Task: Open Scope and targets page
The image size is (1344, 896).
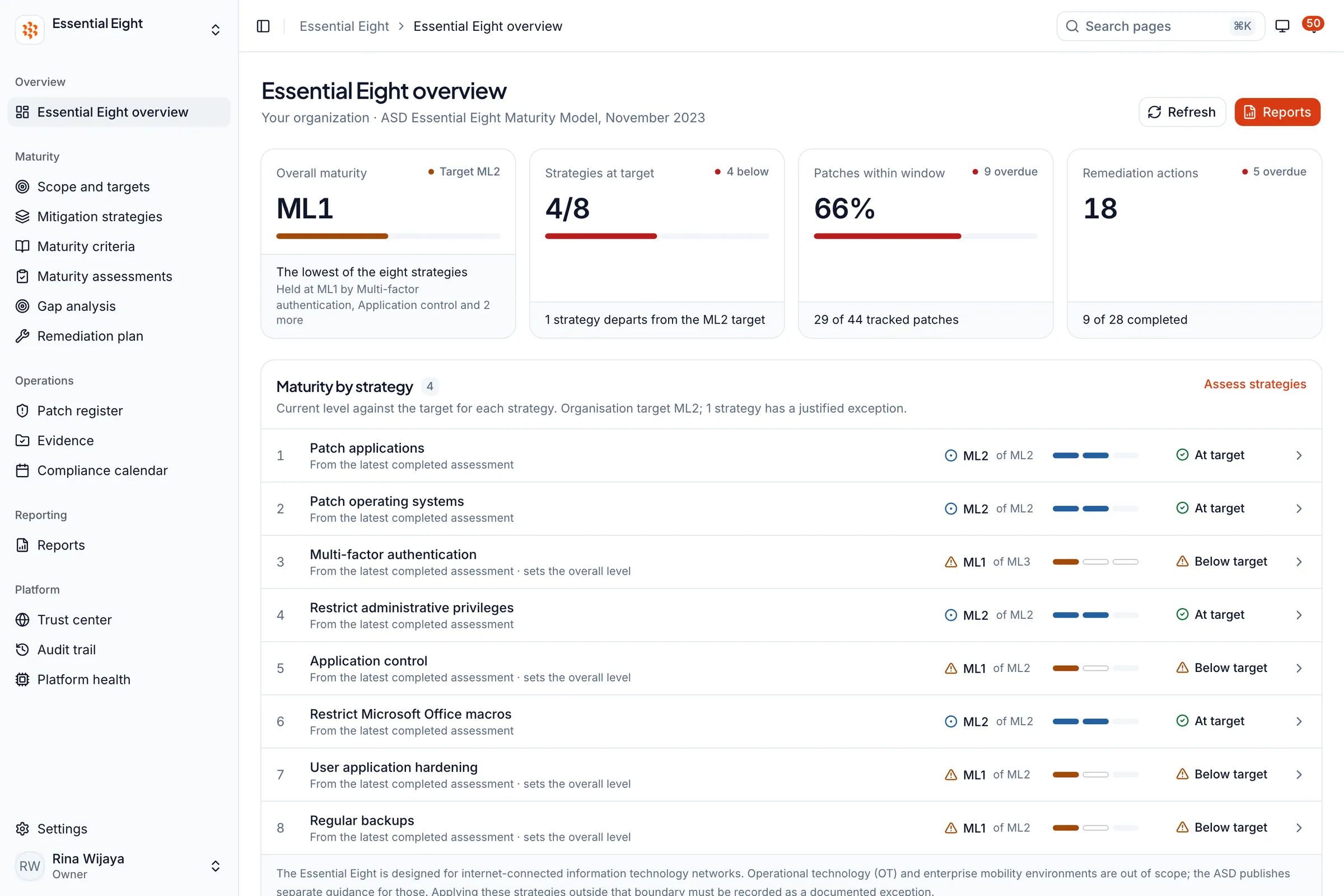Action: click(119, 187)
